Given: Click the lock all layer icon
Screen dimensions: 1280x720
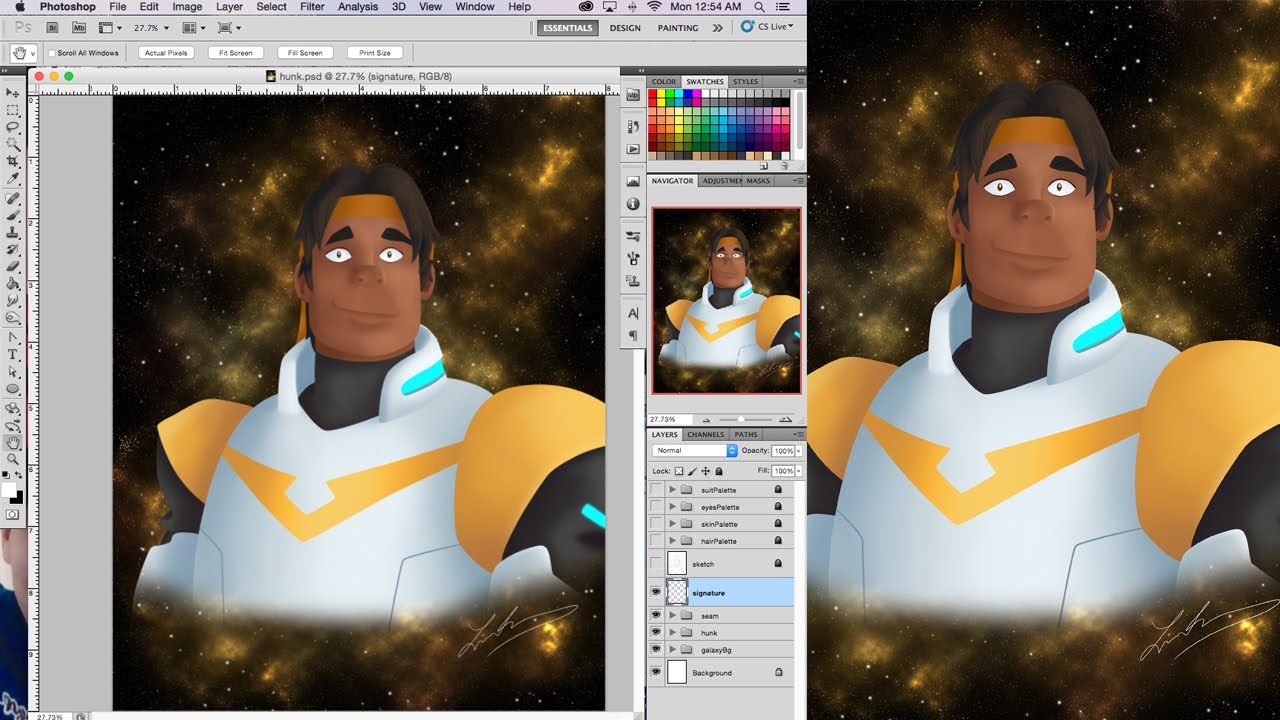Looking at the screenshot, I should coord(719,470).
